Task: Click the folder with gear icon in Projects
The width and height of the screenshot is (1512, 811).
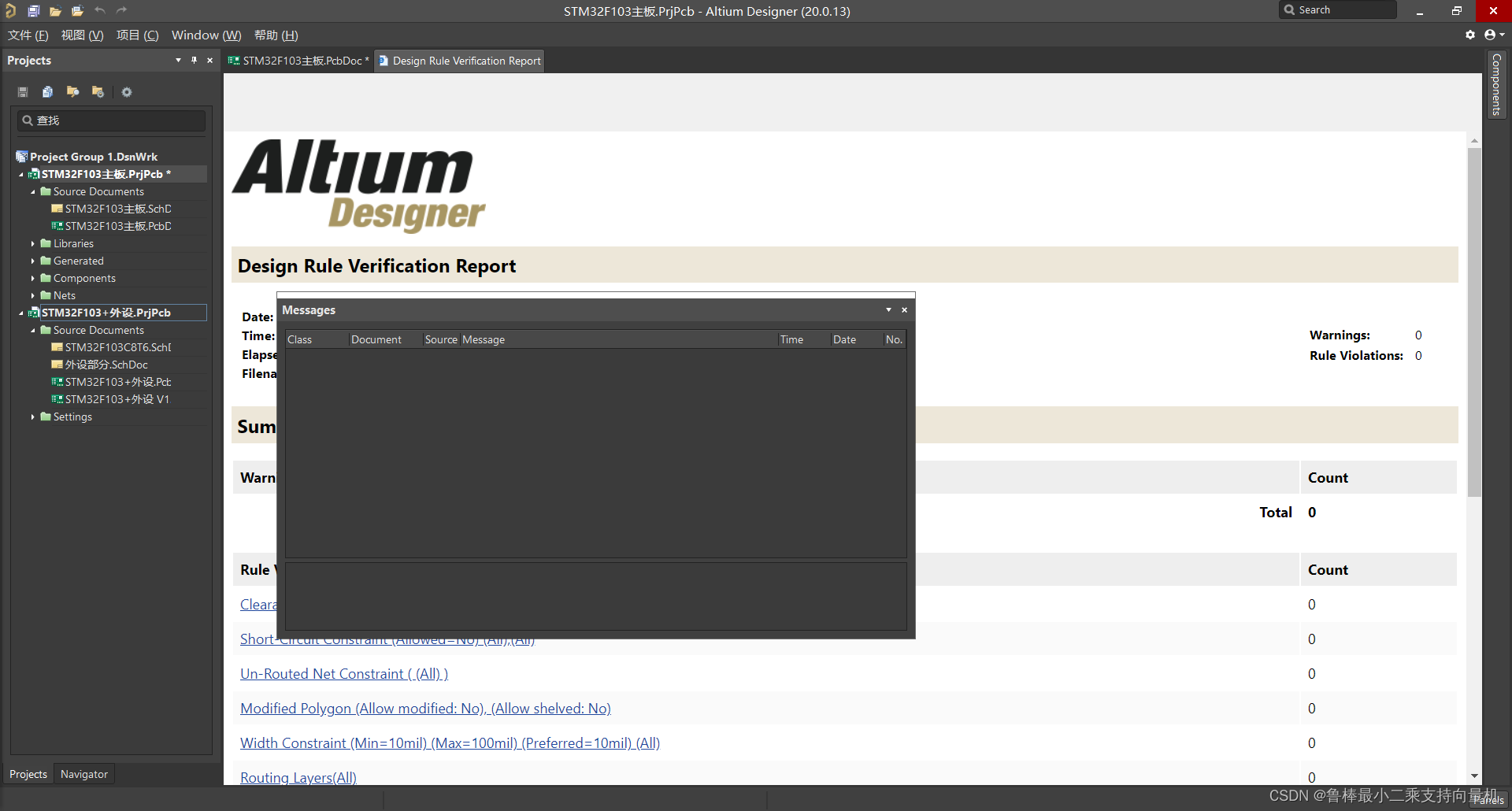Action: (x=98, y=92)
